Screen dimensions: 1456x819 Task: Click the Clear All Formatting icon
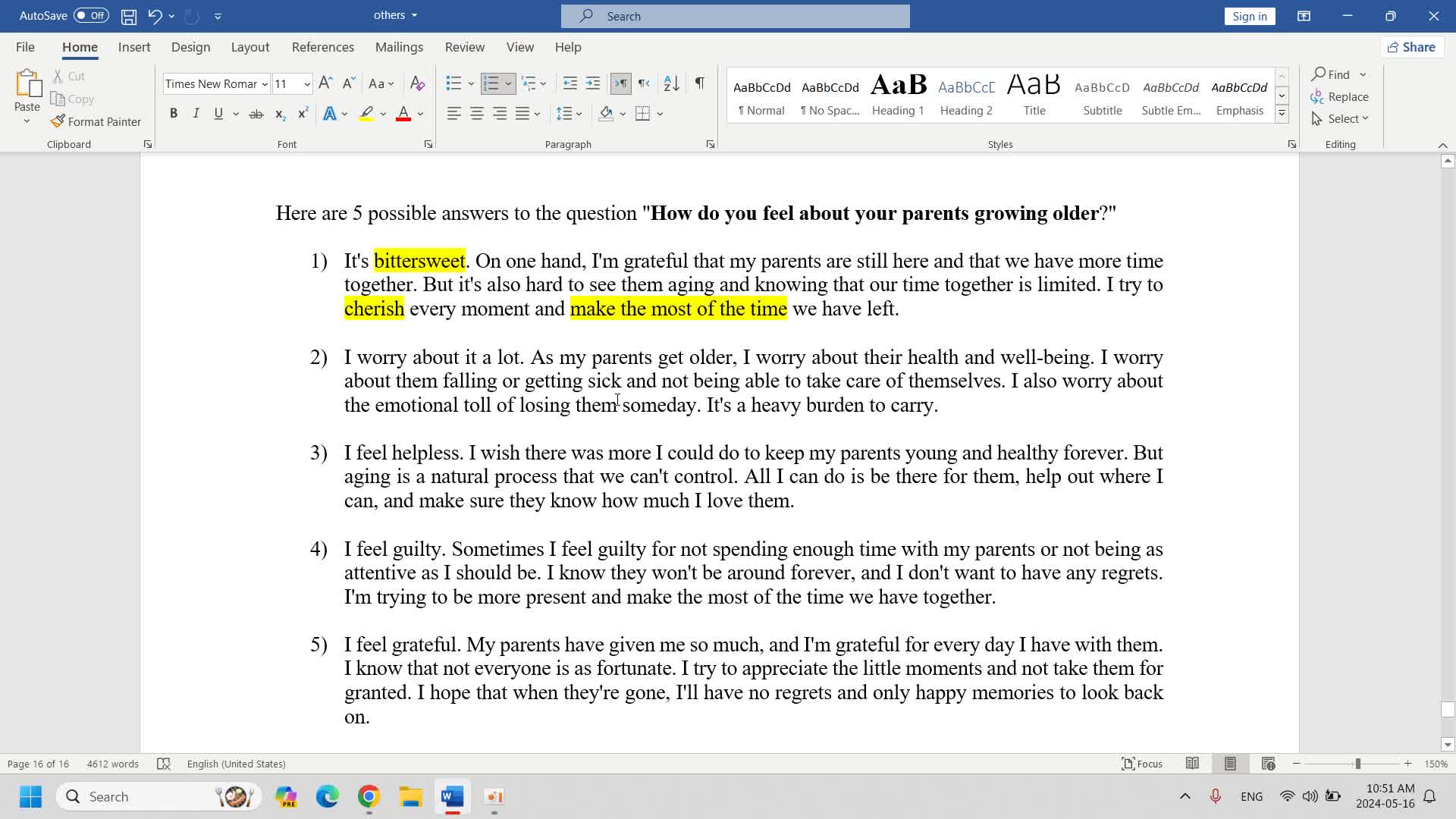coord(417,83)
